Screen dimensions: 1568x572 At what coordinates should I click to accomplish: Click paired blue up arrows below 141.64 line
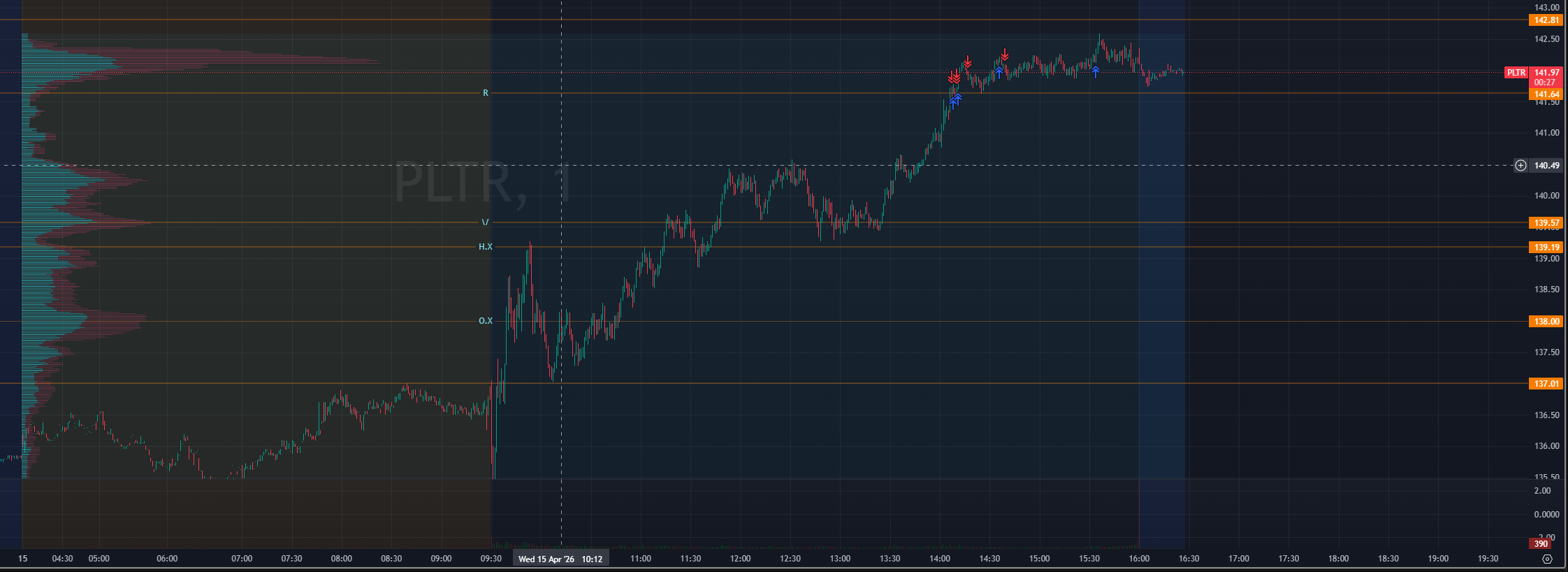click(x=955, y=101)
